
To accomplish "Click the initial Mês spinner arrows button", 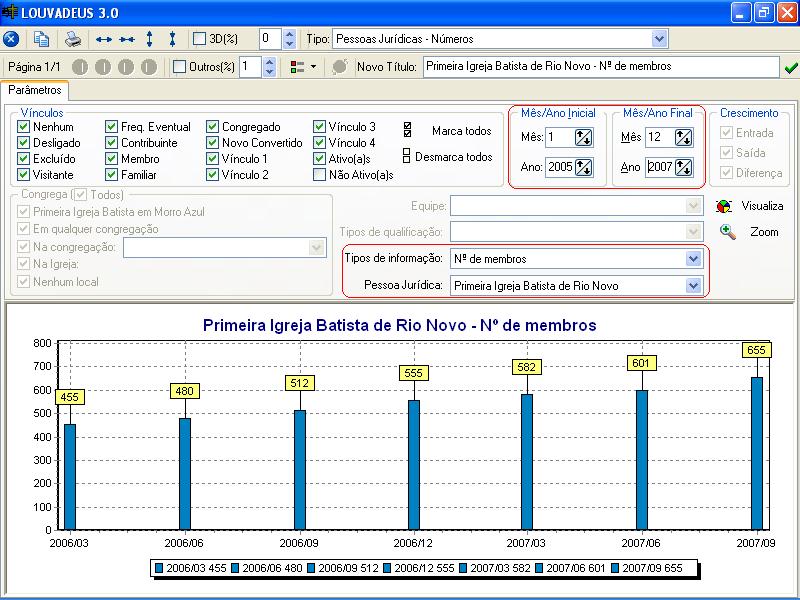I will click(x=583, y=137).
